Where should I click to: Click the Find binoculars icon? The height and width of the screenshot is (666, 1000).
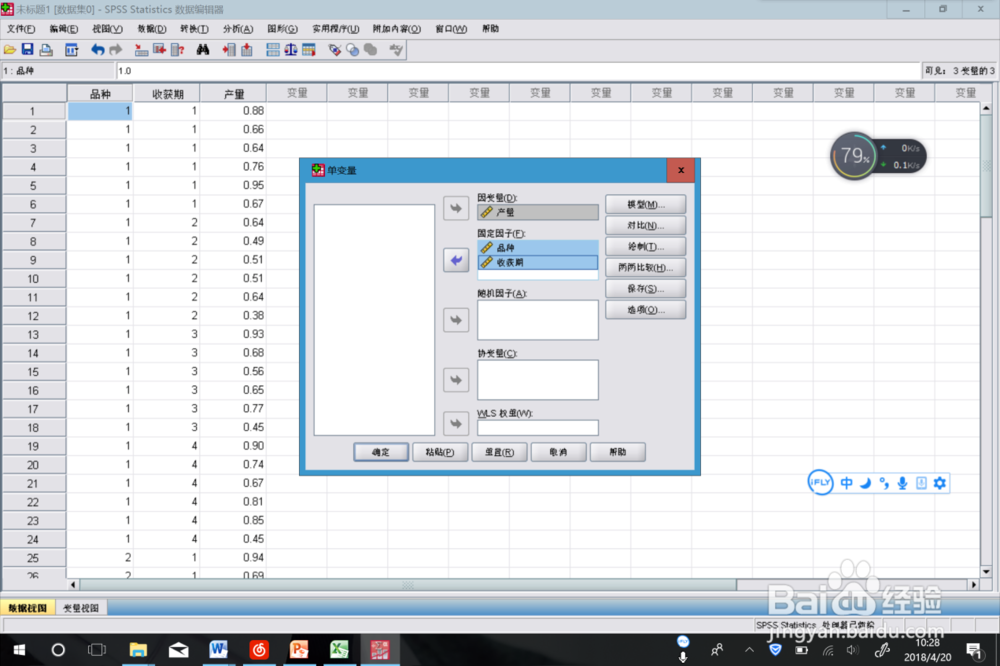[x=203, y=50]
